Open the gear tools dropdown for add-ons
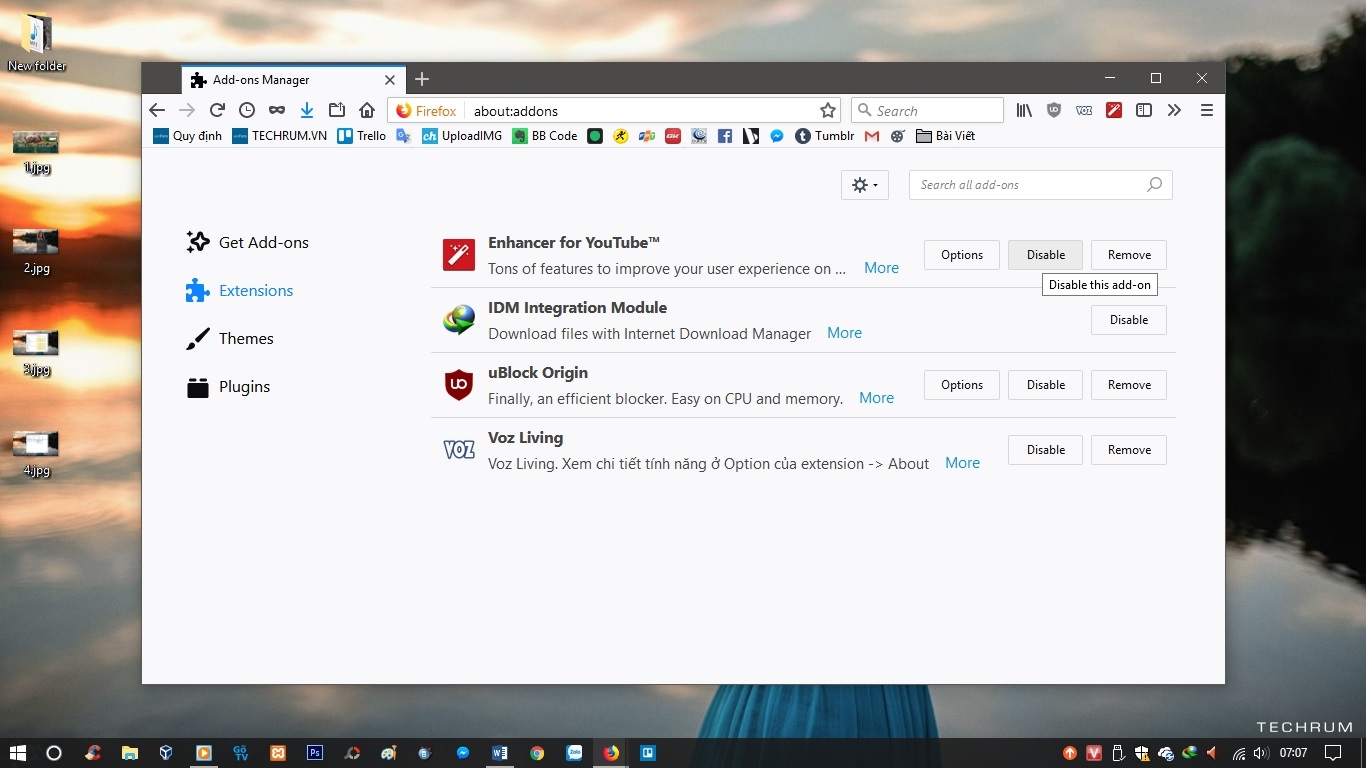This screenshot has width=1366, height=768. [x=864, y=185]
